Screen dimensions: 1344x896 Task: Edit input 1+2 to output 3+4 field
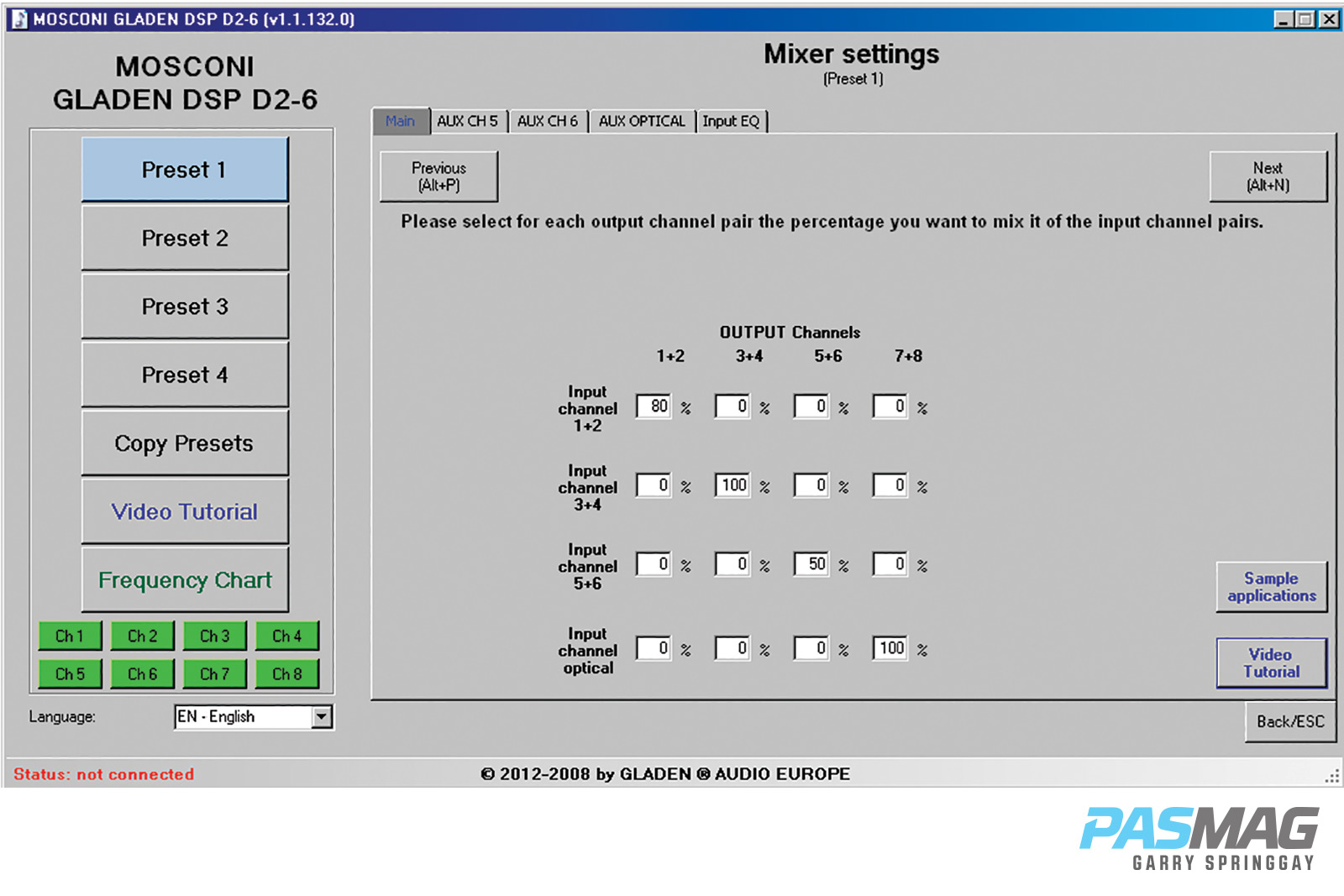pyautogui.click(x=732, y=406)
